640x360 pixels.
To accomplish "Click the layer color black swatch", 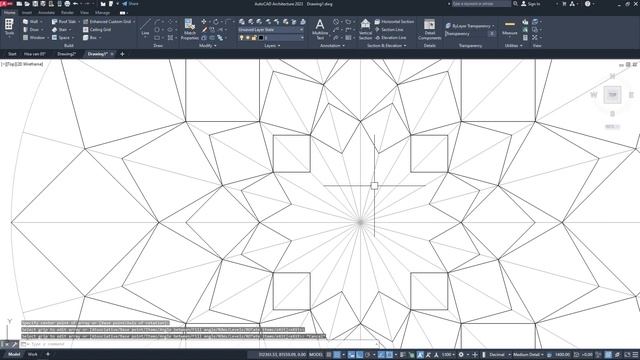I will [261, 38].
